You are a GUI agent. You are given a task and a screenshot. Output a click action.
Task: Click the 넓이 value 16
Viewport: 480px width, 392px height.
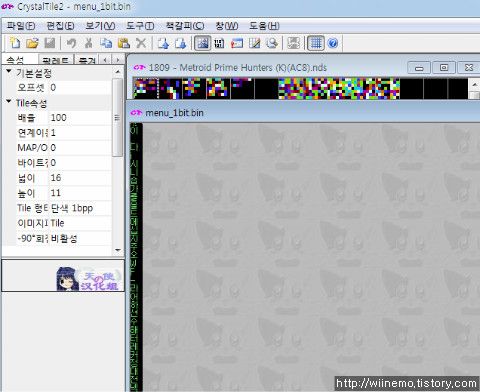[80, 178]
